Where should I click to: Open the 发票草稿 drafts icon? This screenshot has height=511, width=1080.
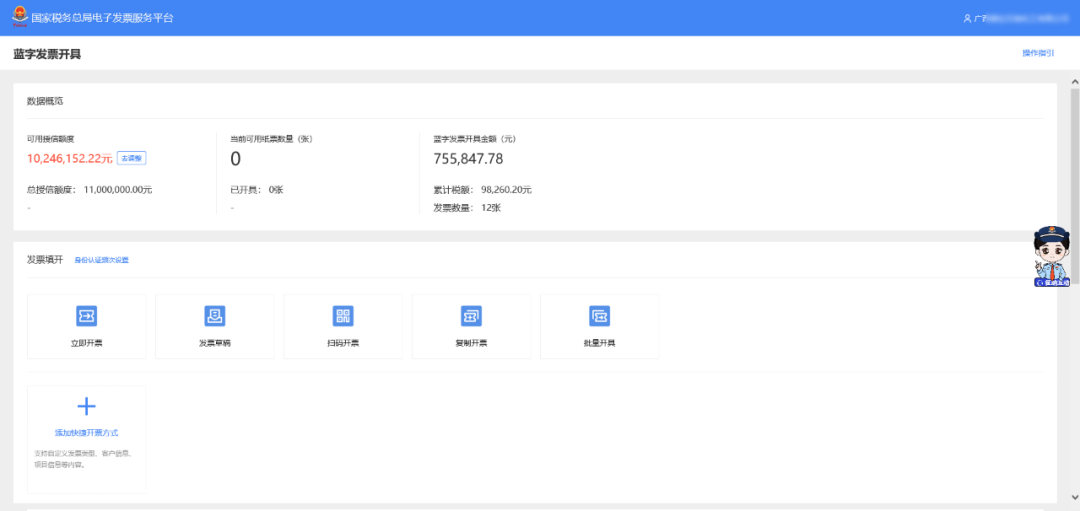[215, 315]
